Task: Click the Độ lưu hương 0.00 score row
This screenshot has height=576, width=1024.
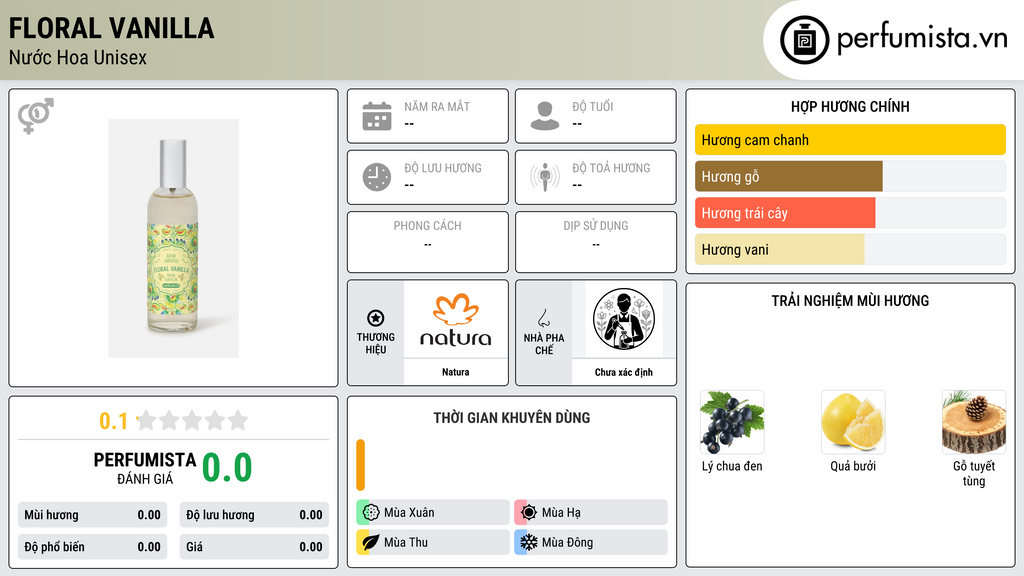Action: 254,515
